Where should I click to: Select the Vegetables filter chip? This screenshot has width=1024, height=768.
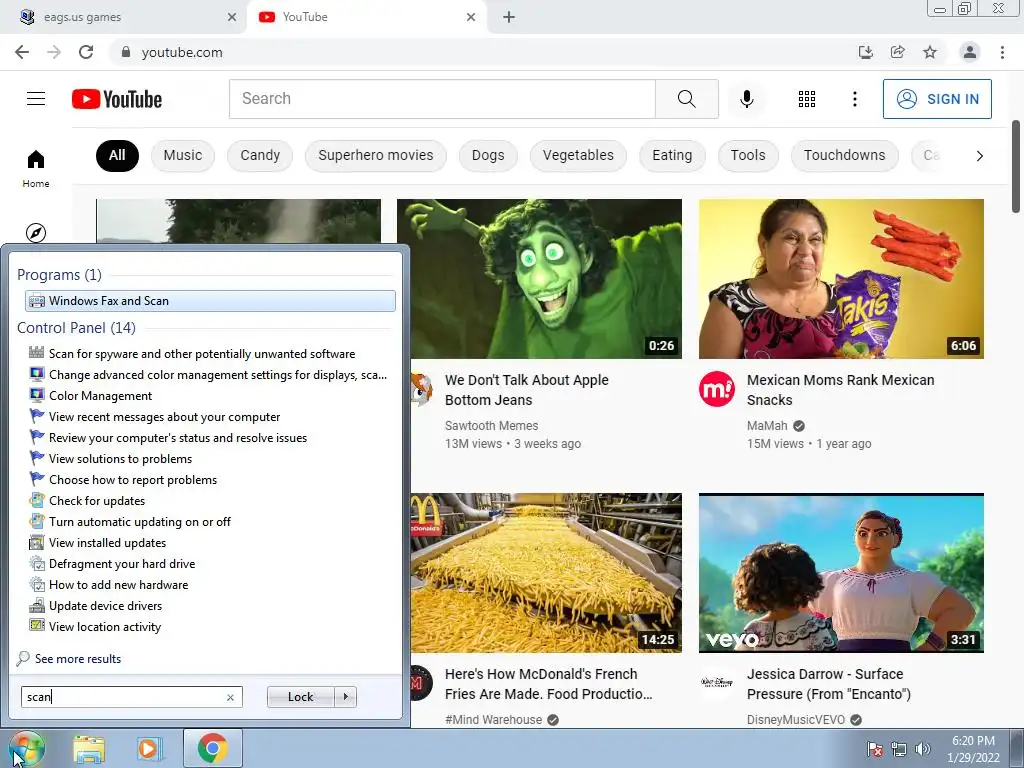pyautogui.click(x=578, y=155)
